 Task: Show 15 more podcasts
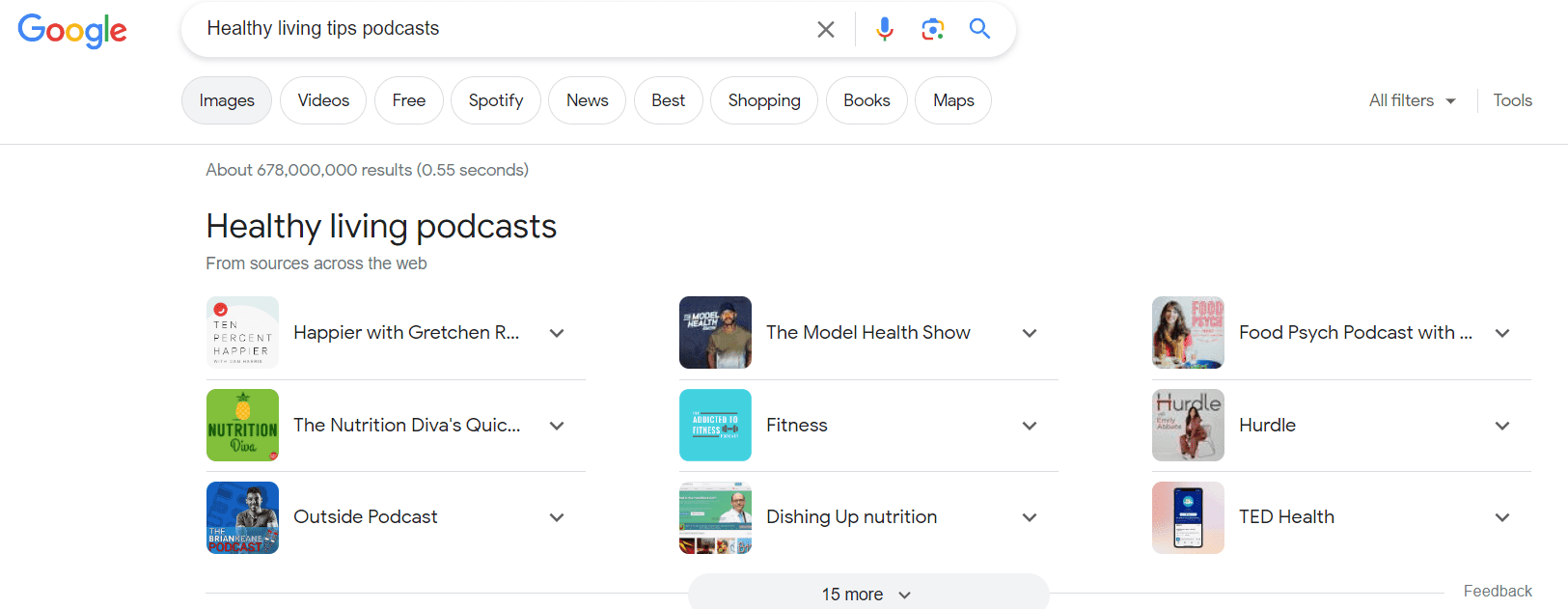(868, 594)
